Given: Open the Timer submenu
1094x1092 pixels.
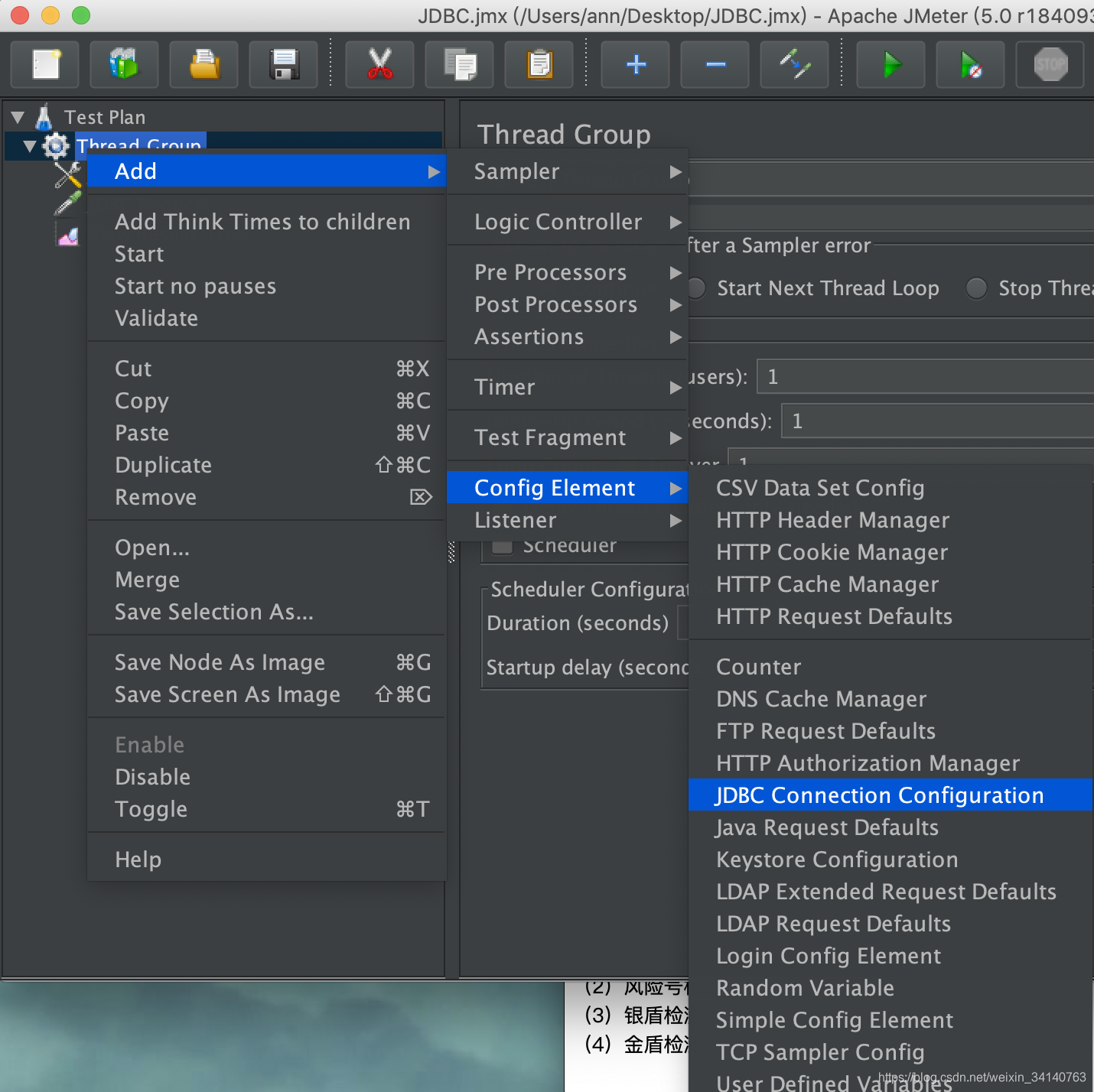Looking at the screenshot, I should click(x=568, y=387).
